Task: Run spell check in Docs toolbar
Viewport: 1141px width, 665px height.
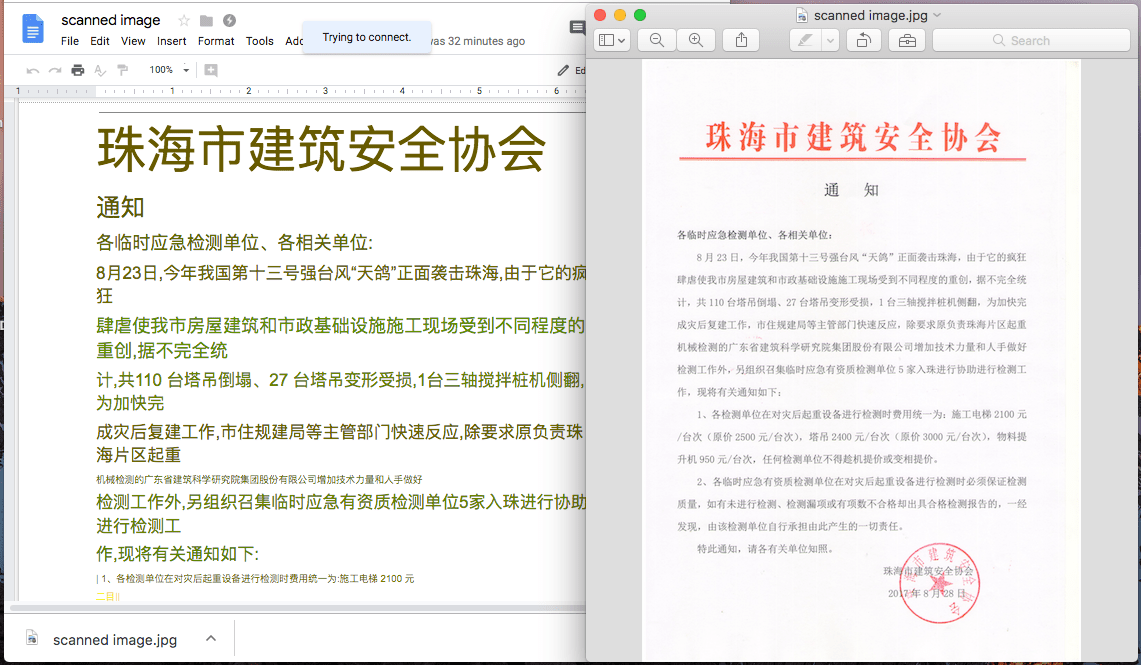Action: click(100, 71)
